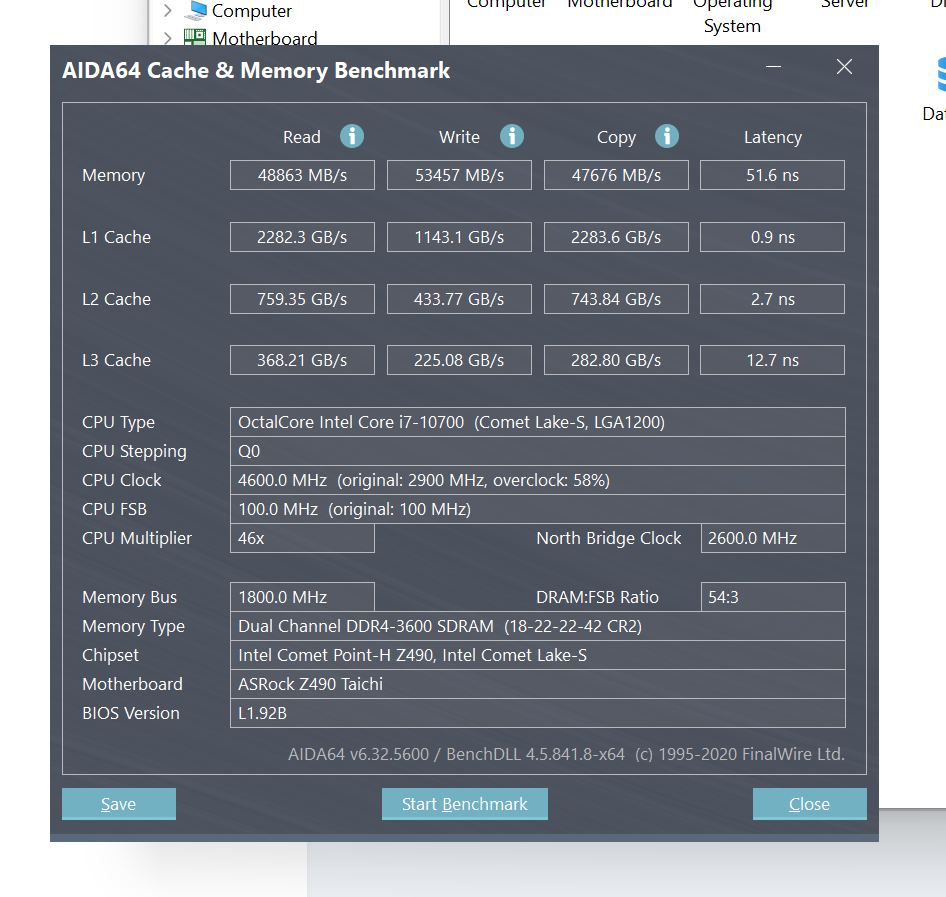Viewport: 946px width, 897px height.
Task: Click the CPU Type information field
Action: tap(537, 422)
